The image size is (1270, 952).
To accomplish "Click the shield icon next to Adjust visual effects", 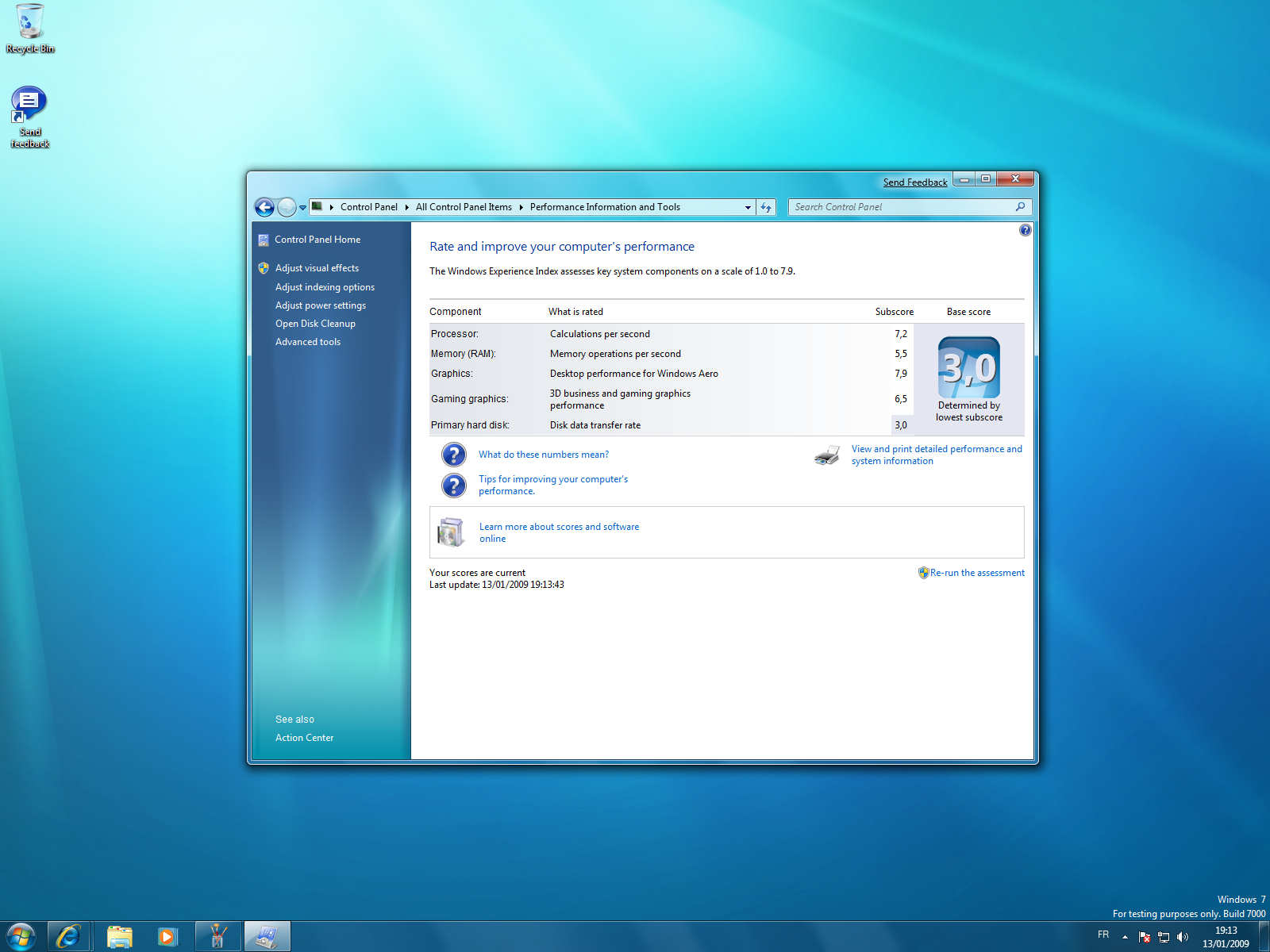I will [x=264, y=268].
